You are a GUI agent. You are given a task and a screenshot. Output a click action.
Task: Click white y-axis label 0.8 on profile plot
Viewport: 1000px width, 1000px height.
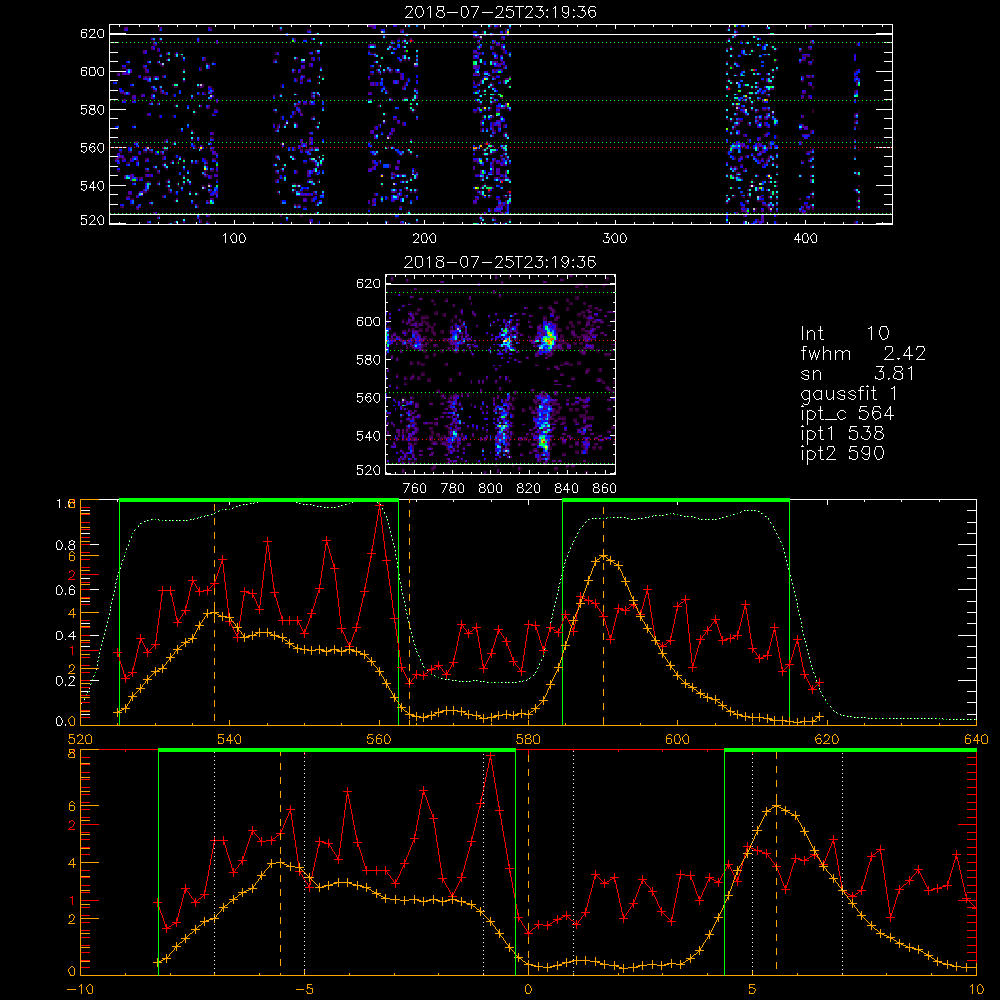click(66, 545)
